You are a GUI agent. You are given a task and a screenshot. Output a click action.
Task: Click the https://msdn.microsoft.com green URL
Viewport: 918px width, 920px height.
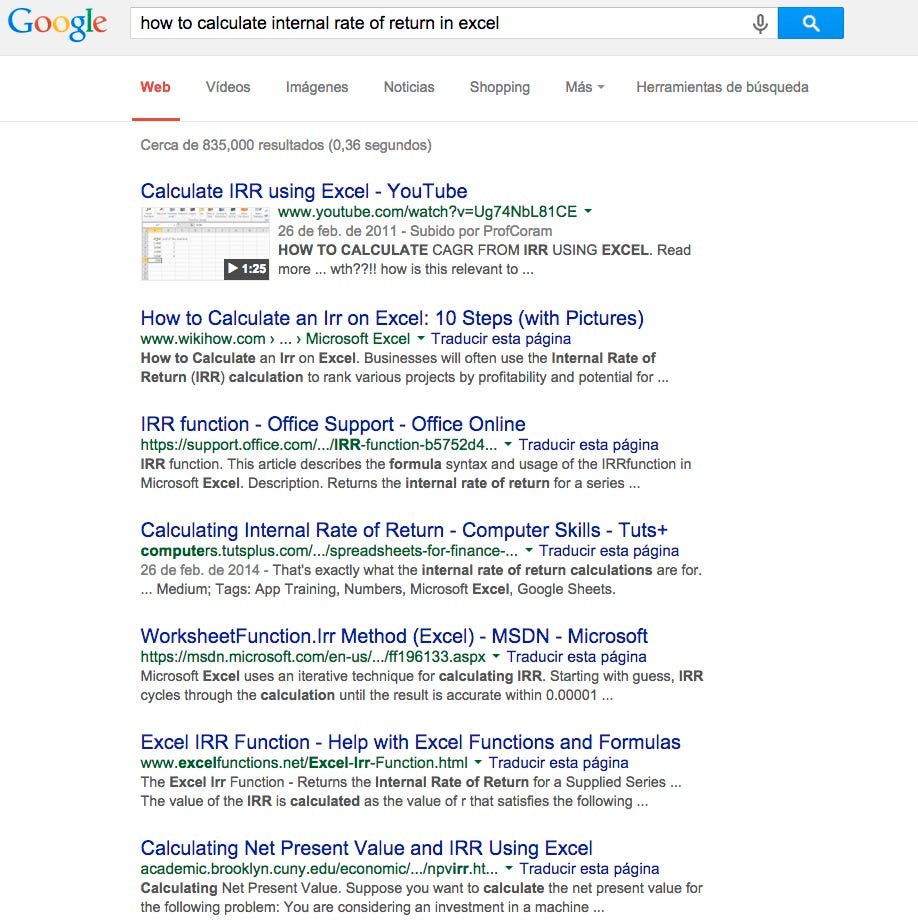click(313, 657)
